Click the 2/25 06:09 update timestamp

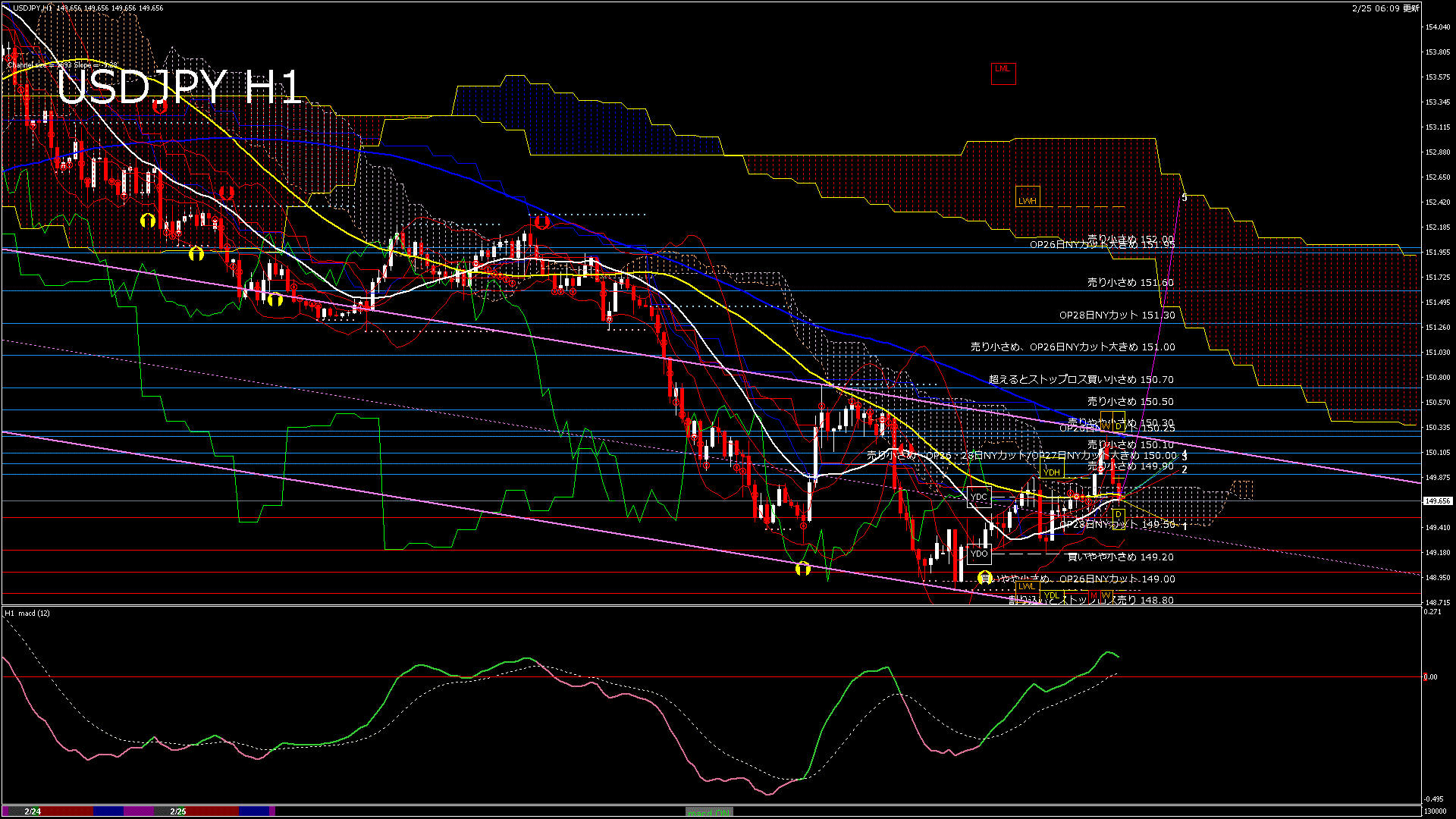pyautogui.click(x=1385, y=8)
